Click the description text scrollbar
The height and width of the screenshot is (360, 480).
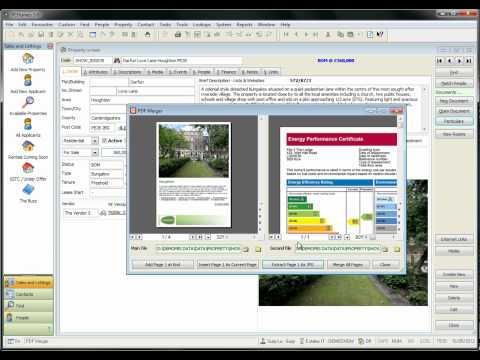(424, 109)
